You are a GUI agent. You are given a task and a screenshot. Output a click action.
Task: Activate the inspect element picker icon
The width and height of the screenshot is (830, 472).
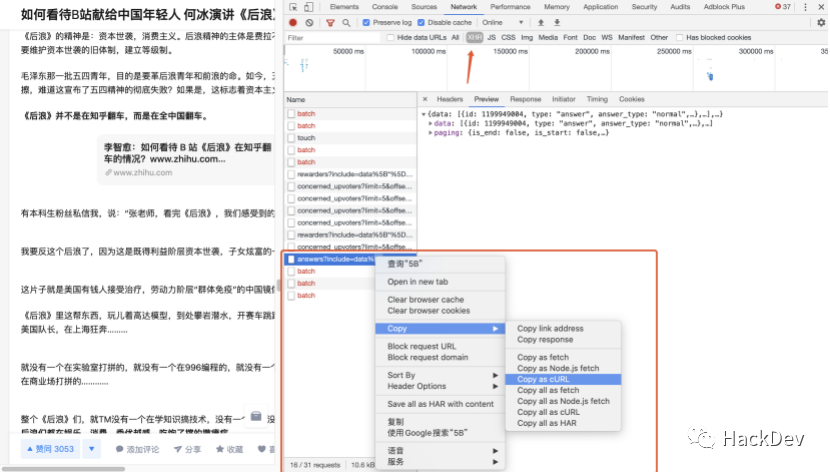coord(293,7)
